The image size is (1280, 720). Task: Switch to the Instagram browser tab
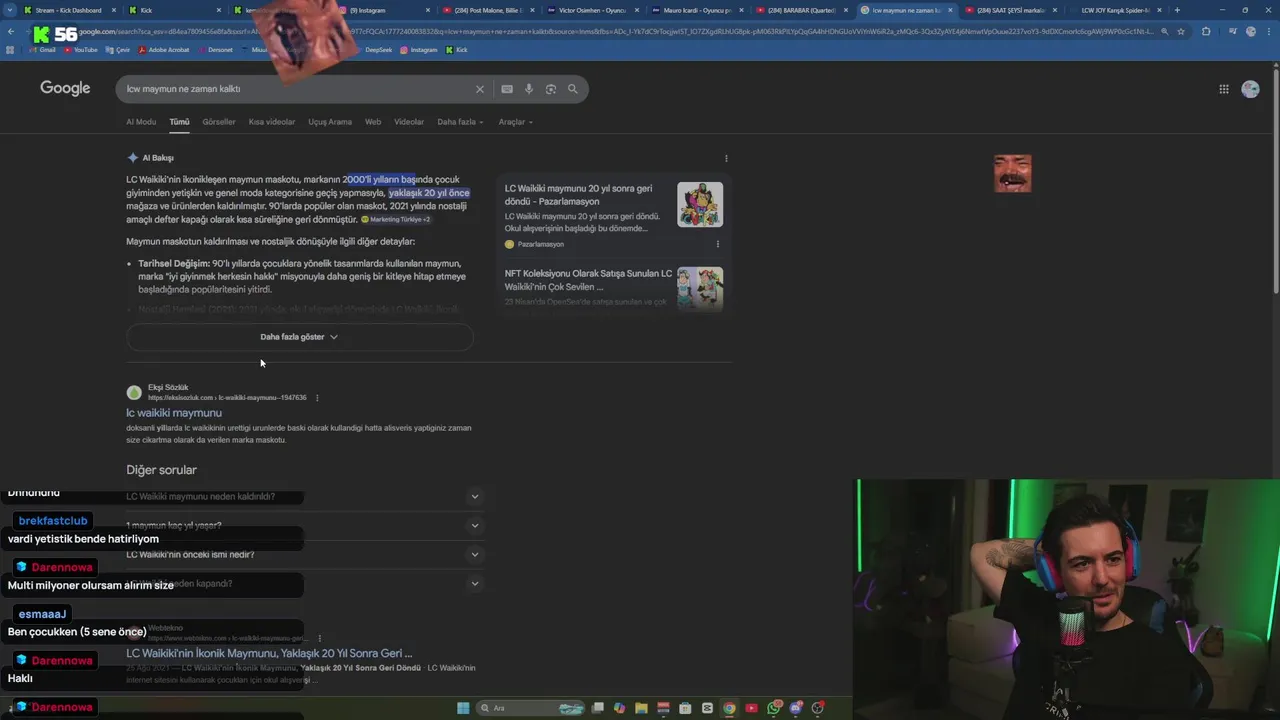point(380,10)
